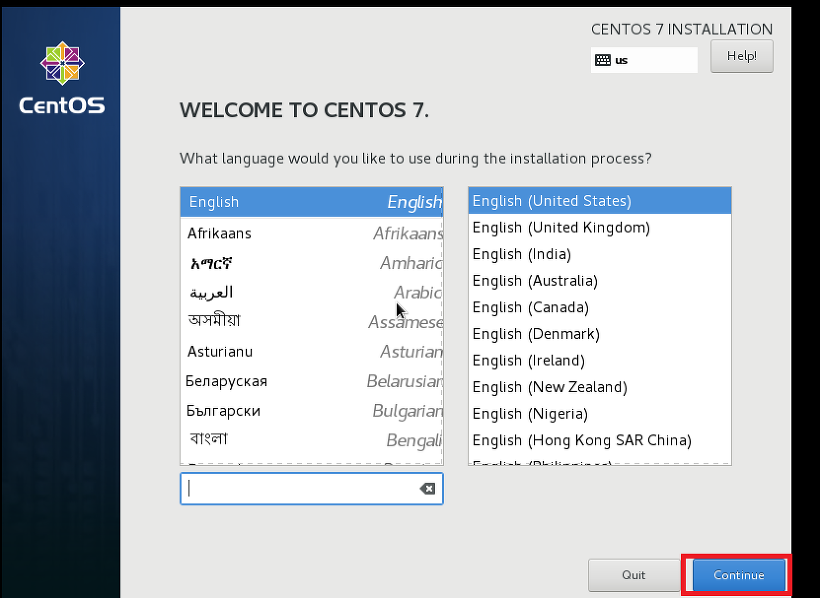Choose English (India) locale
820x598 pixels.
(x=600, y=254)
